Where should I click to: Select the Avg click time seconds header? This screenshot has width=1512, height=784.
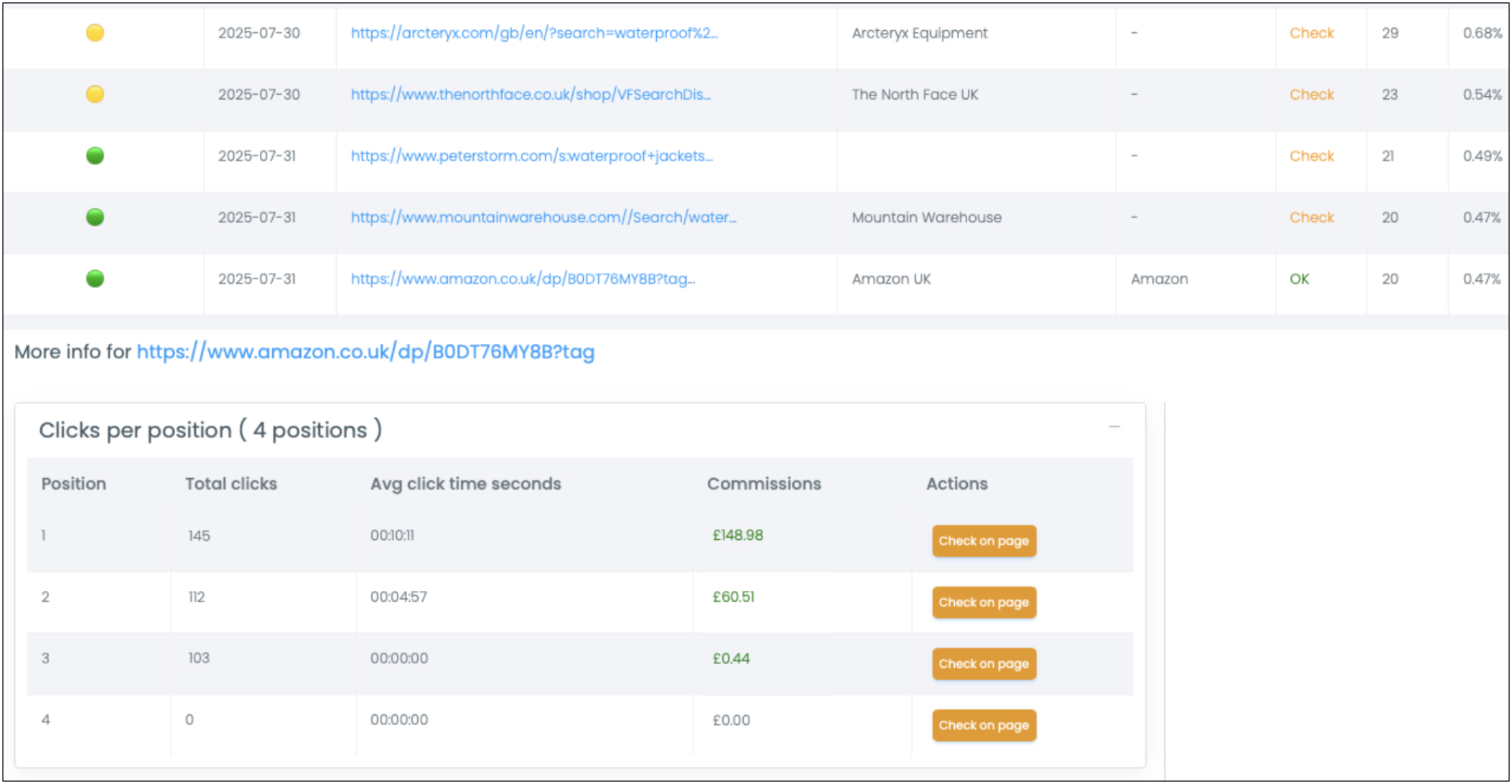465,484
